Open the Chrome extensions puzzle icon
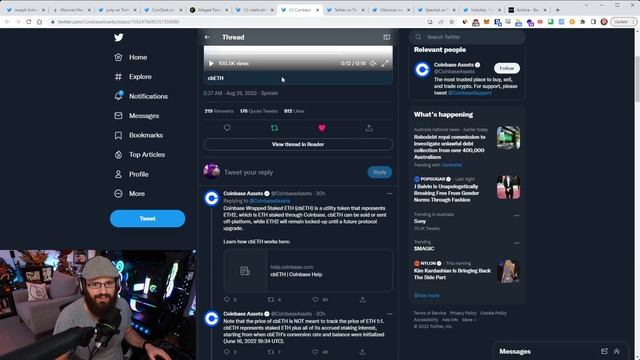Viewport: 640px width, 360px height. pyautogui.click(x=583, y=22)
